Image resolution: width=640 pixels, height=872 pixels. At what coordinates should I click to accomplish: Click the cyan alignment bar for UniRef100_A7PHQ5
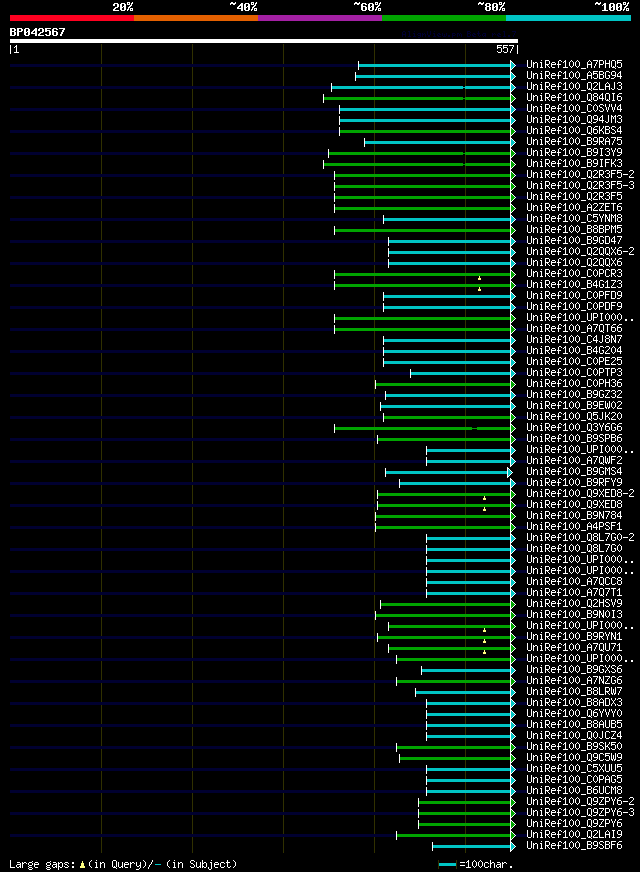click(x=437, y=66)
